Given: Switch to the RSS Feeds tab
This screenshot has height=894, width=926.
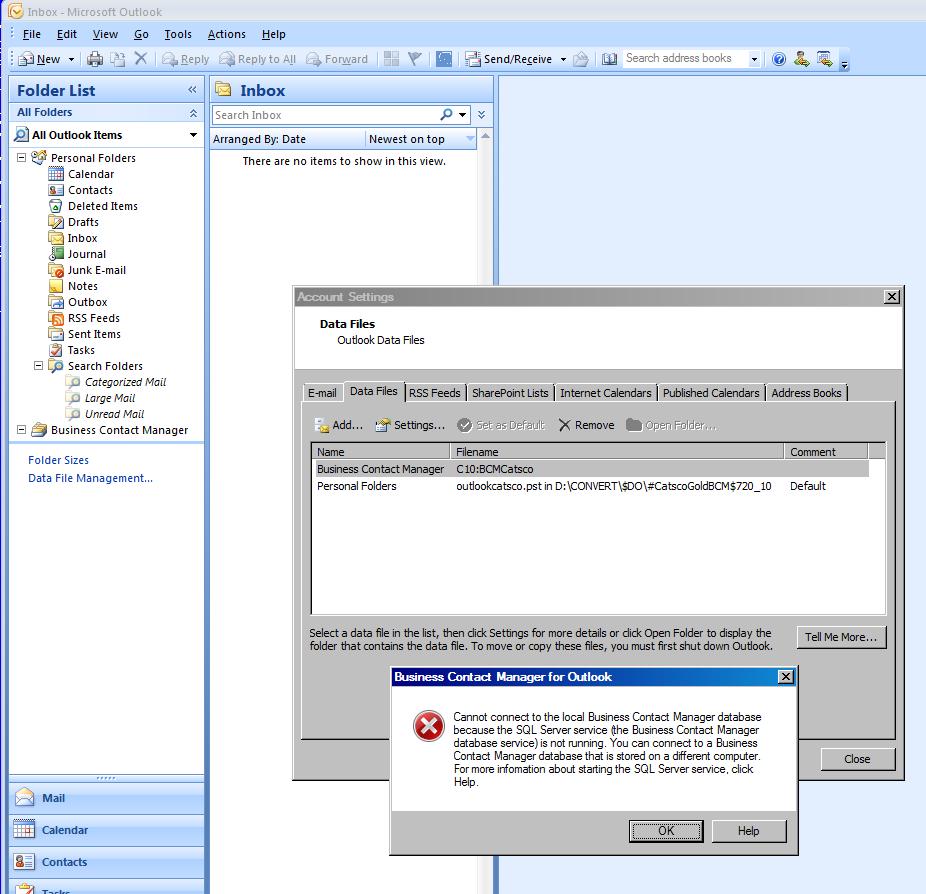Looking at the screenshot, I should point(435,393).
